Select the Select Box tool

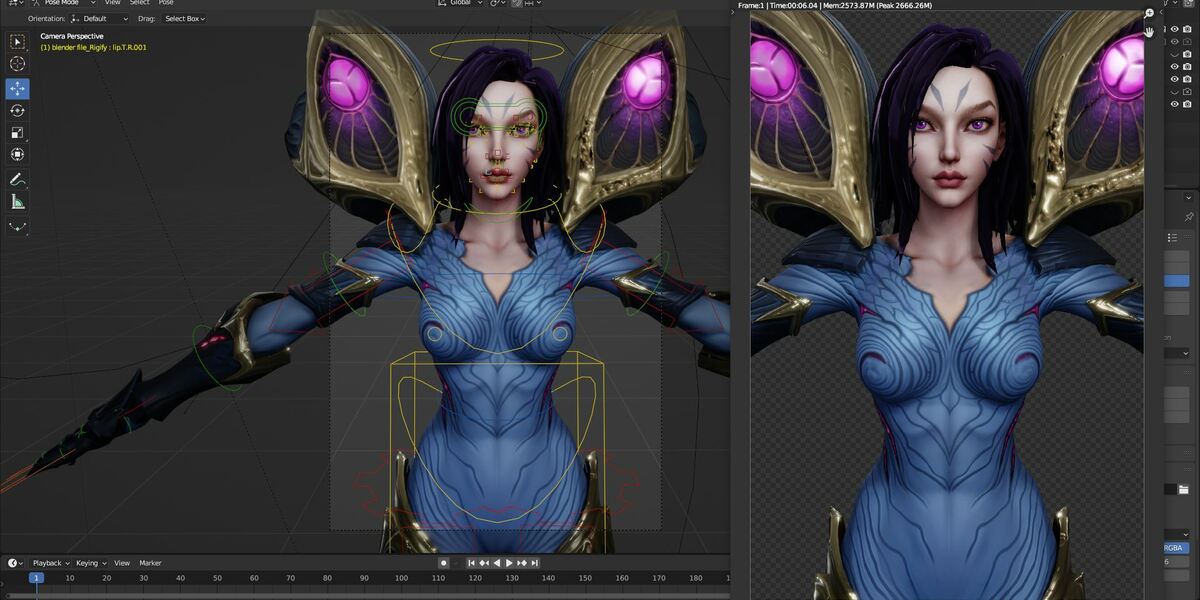[17, 42]
